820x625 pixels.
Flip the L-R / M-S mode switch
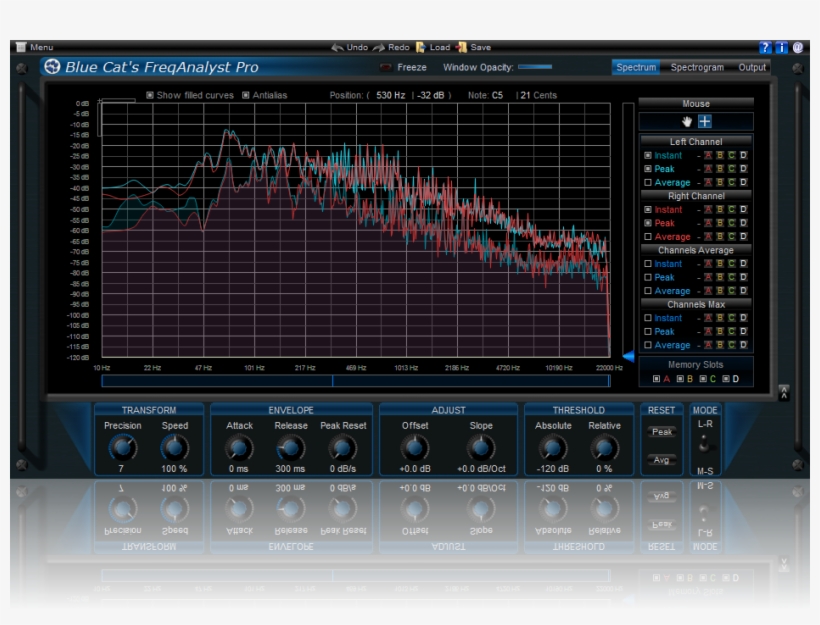[704, 443]
